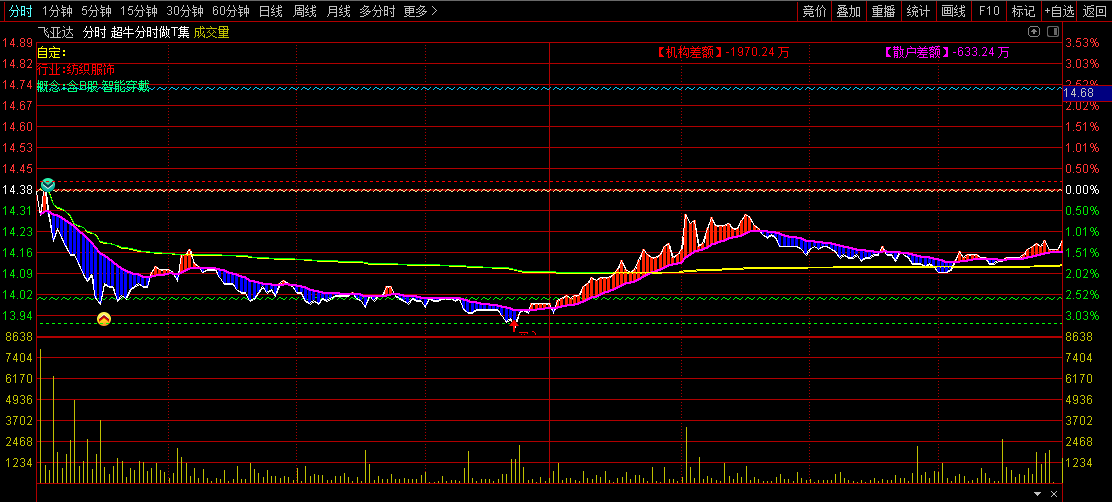Toggle the side panel layout icon

pos(1052,32)
